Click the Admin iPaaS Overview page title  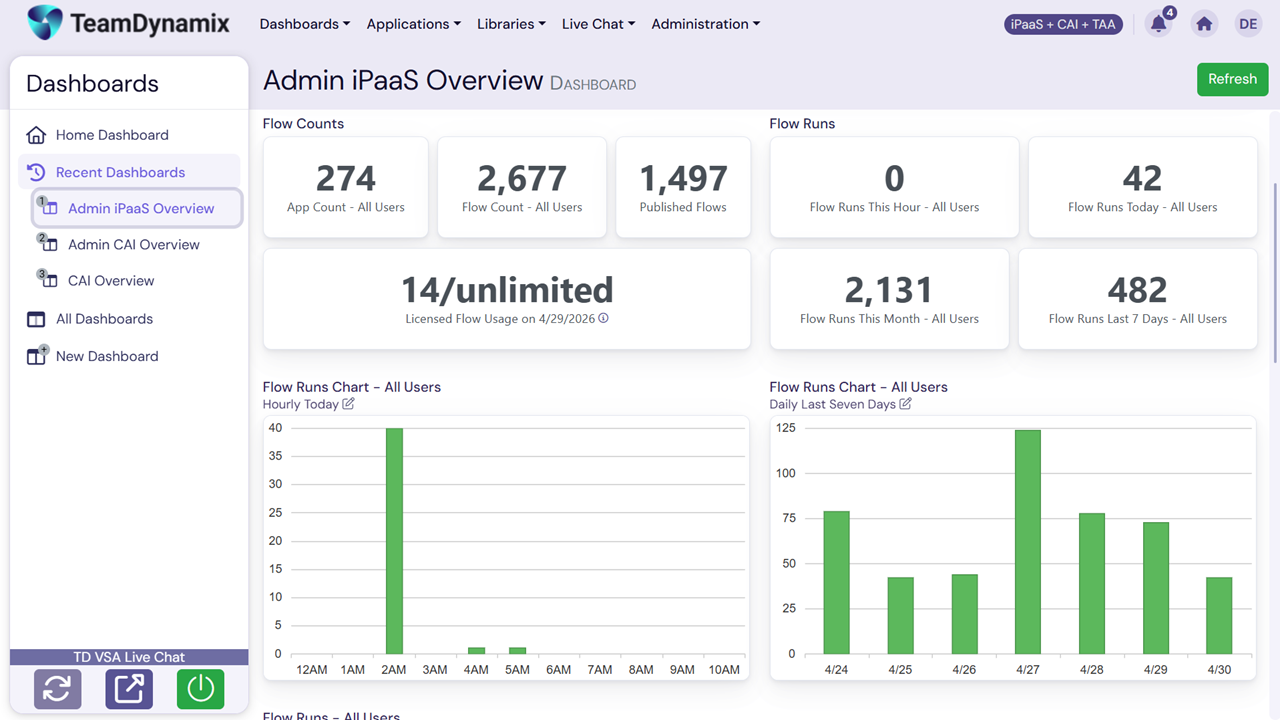(403, 80)
